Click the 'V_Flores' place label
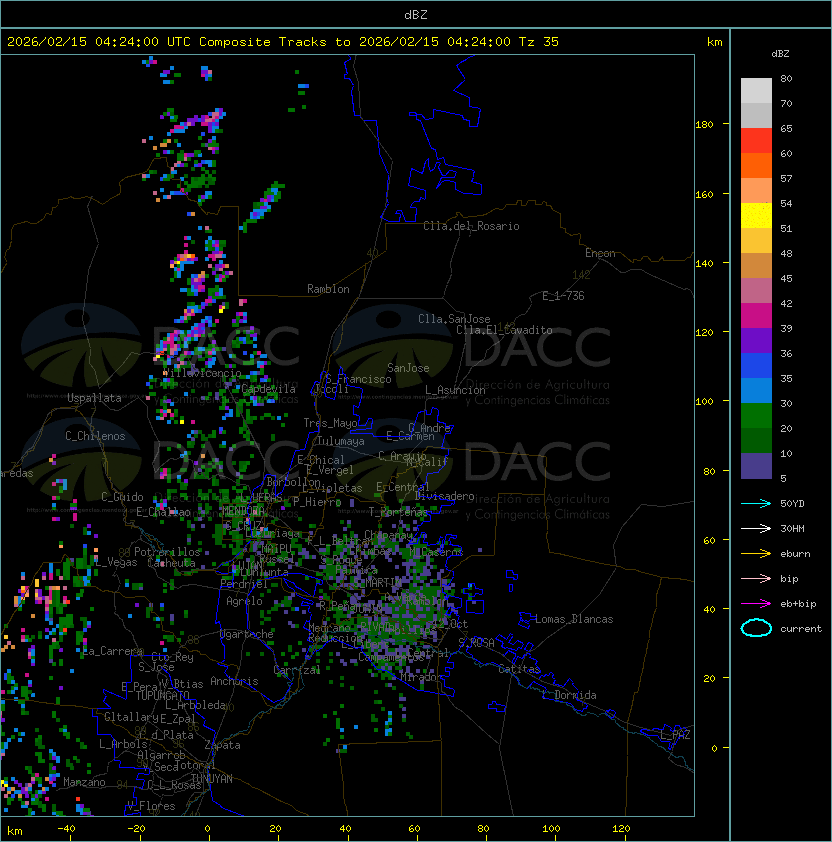Image resolution: width=832 pixels, height=842 pixels. (151, 806)
